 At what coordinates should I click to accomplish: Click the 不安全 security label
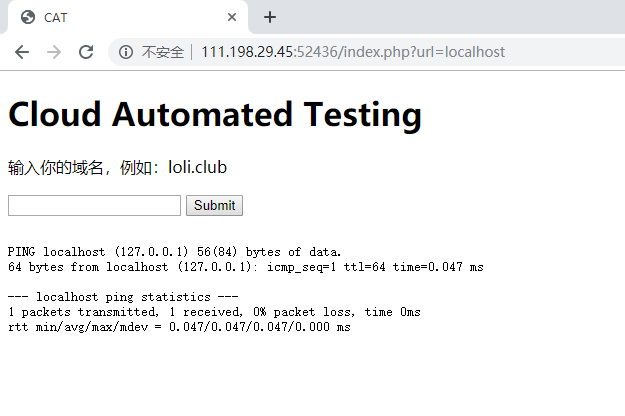pos(162,52)
